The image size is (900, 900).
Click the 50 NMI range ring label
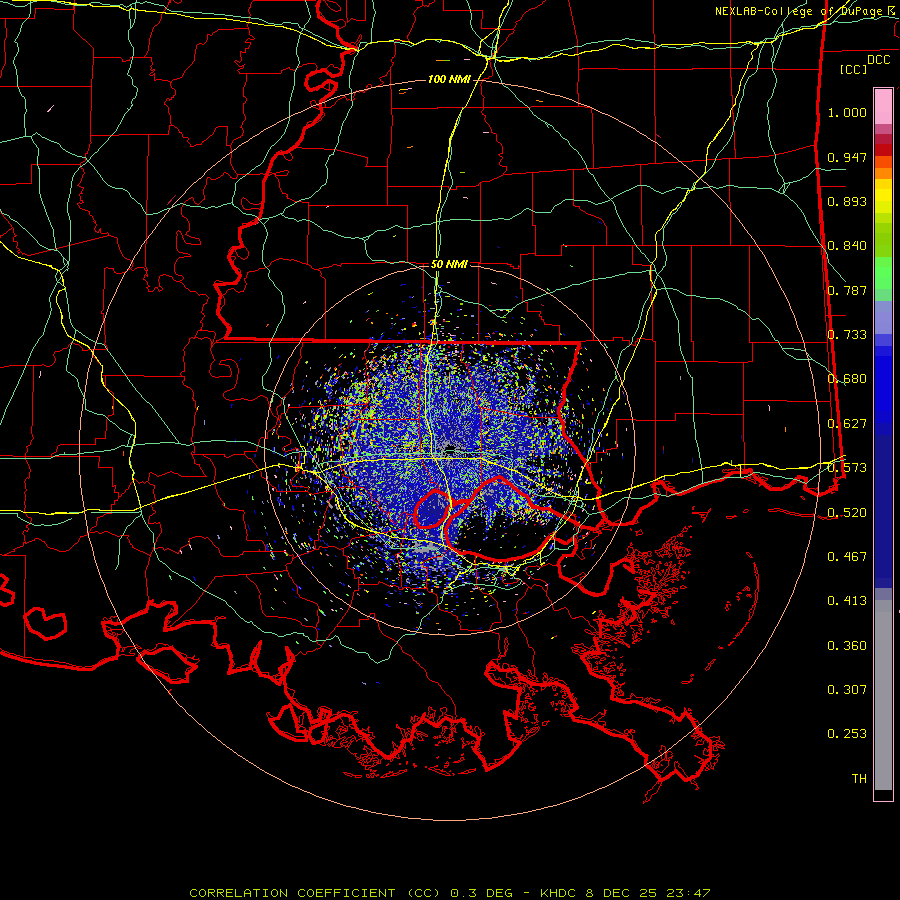[x=449, y=265]
